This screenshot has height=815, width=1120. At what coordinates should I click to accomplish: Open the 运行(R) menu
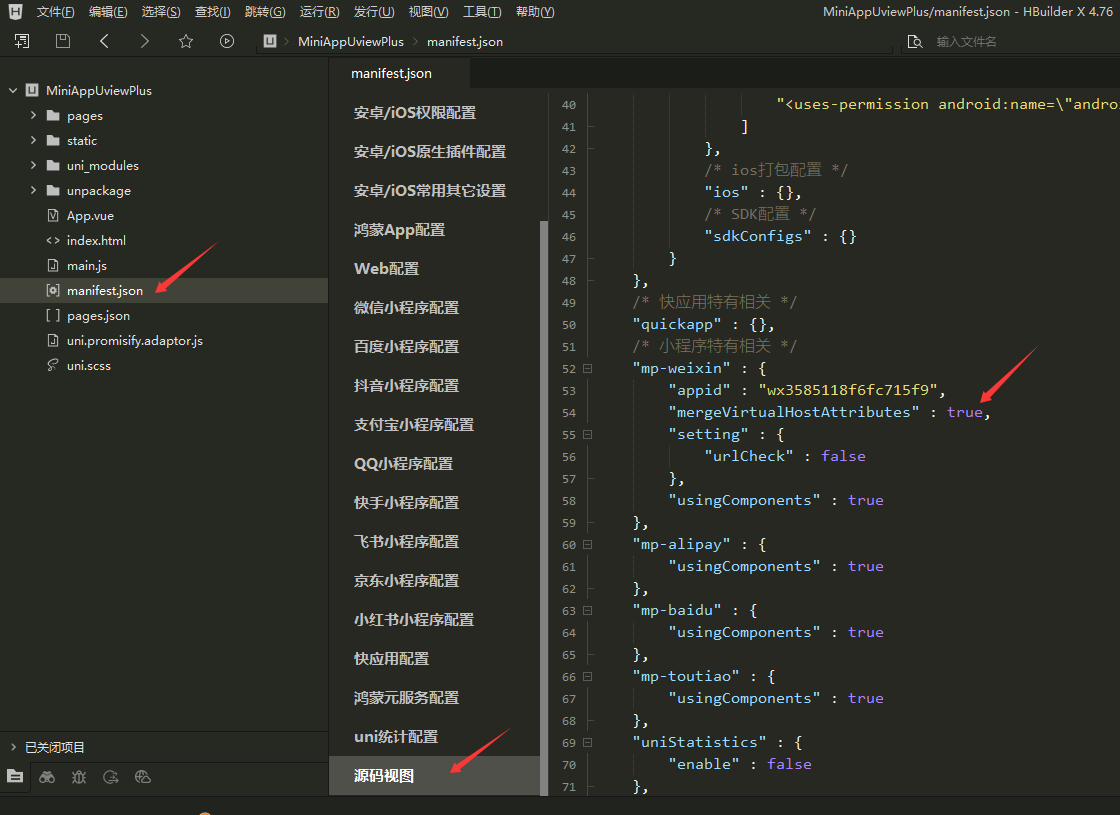(x=319, y=11)
